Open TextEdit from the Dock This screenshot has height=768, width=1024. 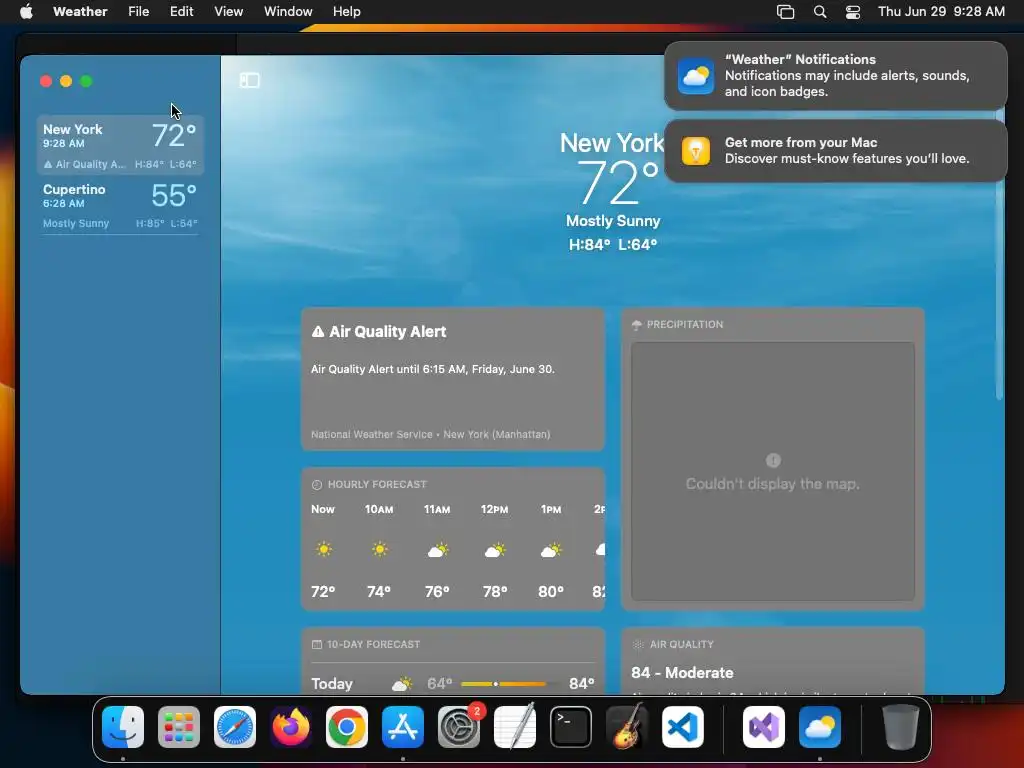[x=515, y=727]
